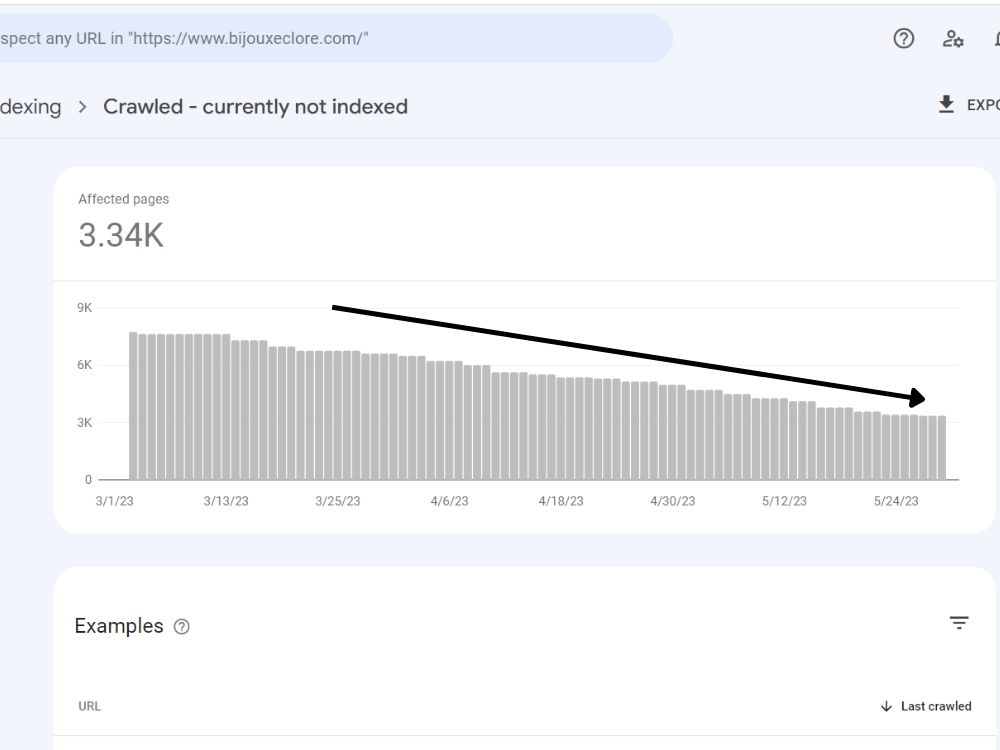Click the chart bar above 3/25/23
Viewport: 1000px width, 750px height.
coord(338,415)
